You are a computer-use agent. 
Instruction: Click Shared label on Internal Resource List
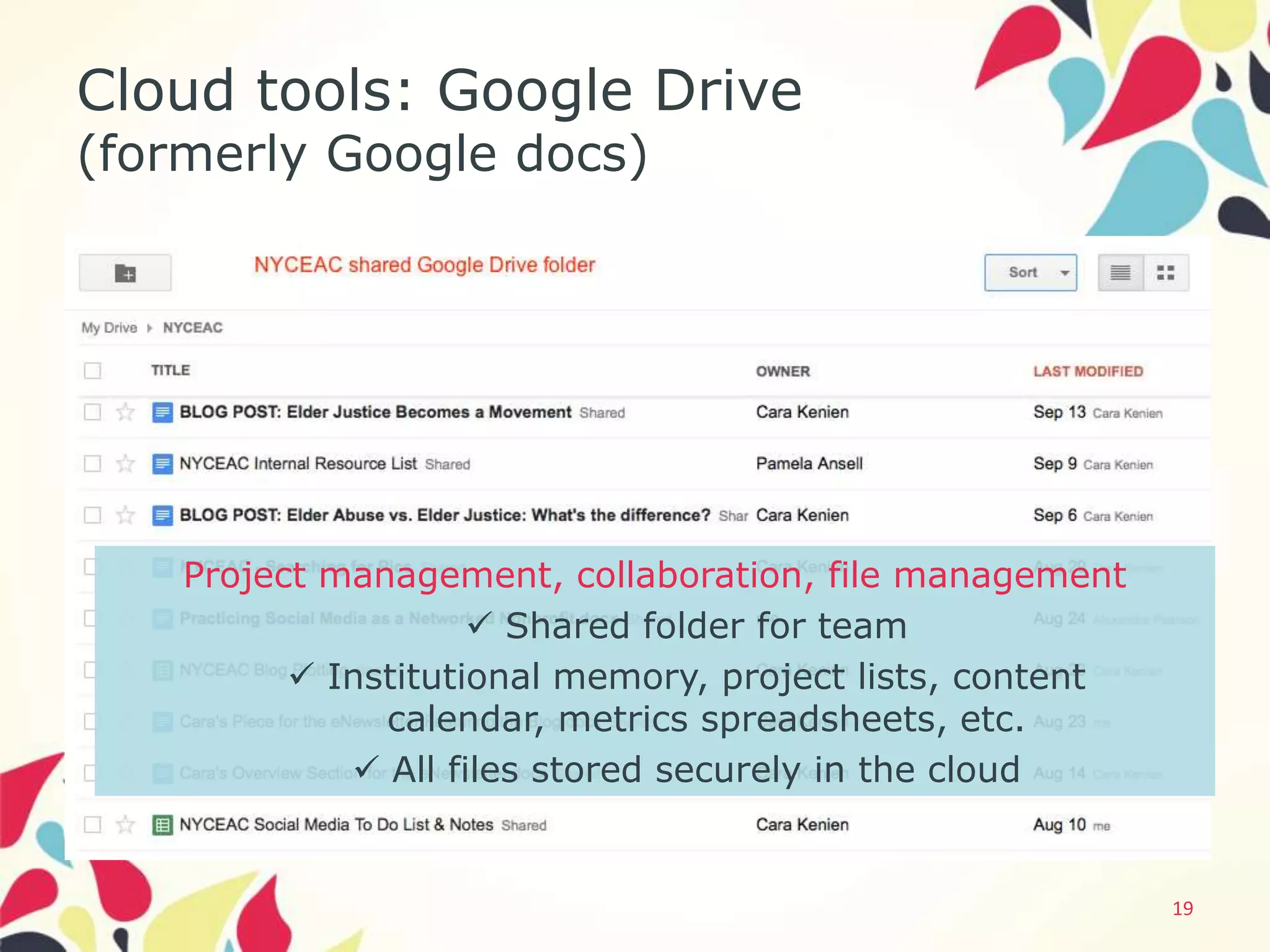coord(448,464)
